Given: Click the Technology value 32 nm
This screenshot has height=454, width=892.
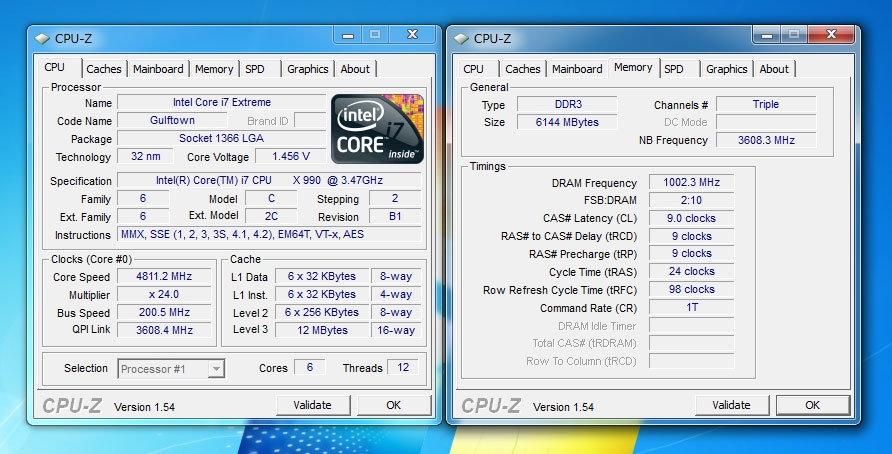Looking at the screenshot, I should coord(146,156).
